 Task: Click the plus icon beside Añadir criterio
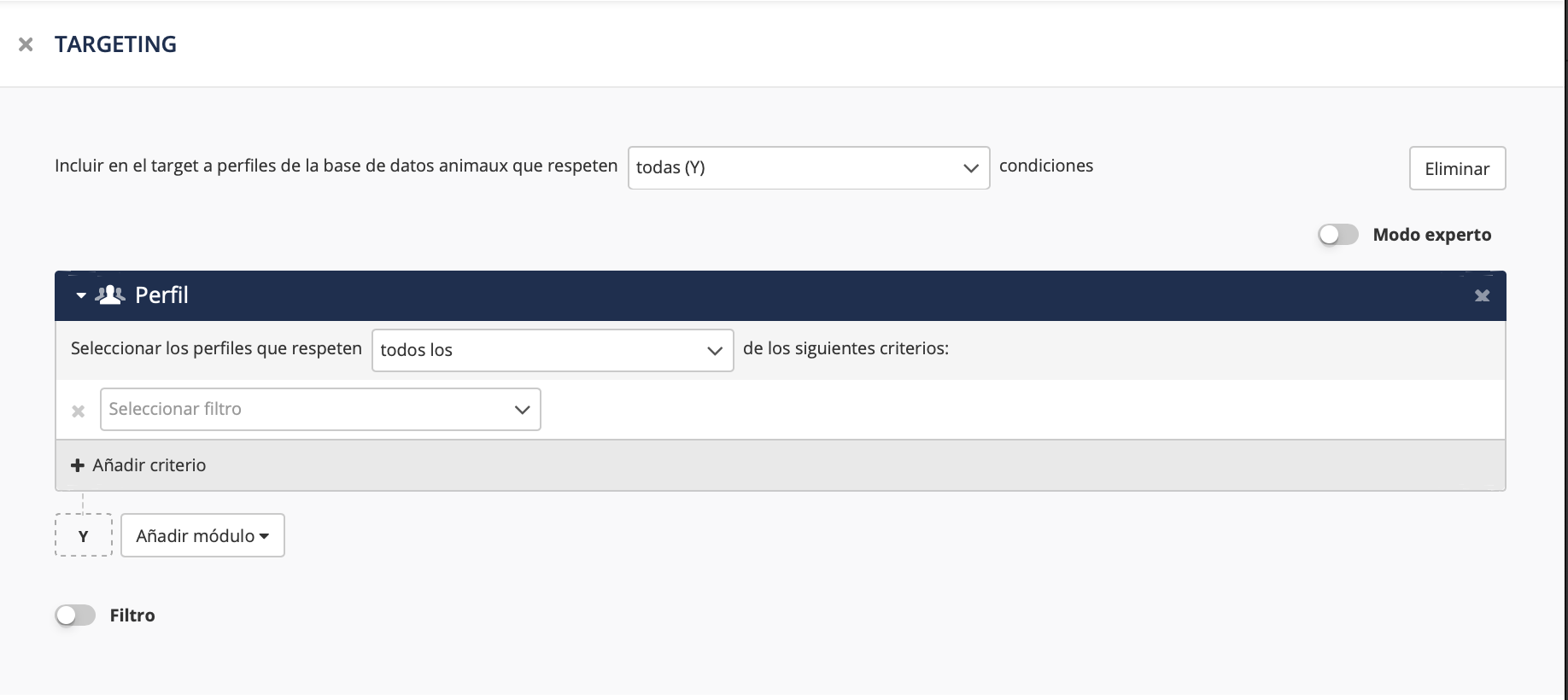[78, 465]
